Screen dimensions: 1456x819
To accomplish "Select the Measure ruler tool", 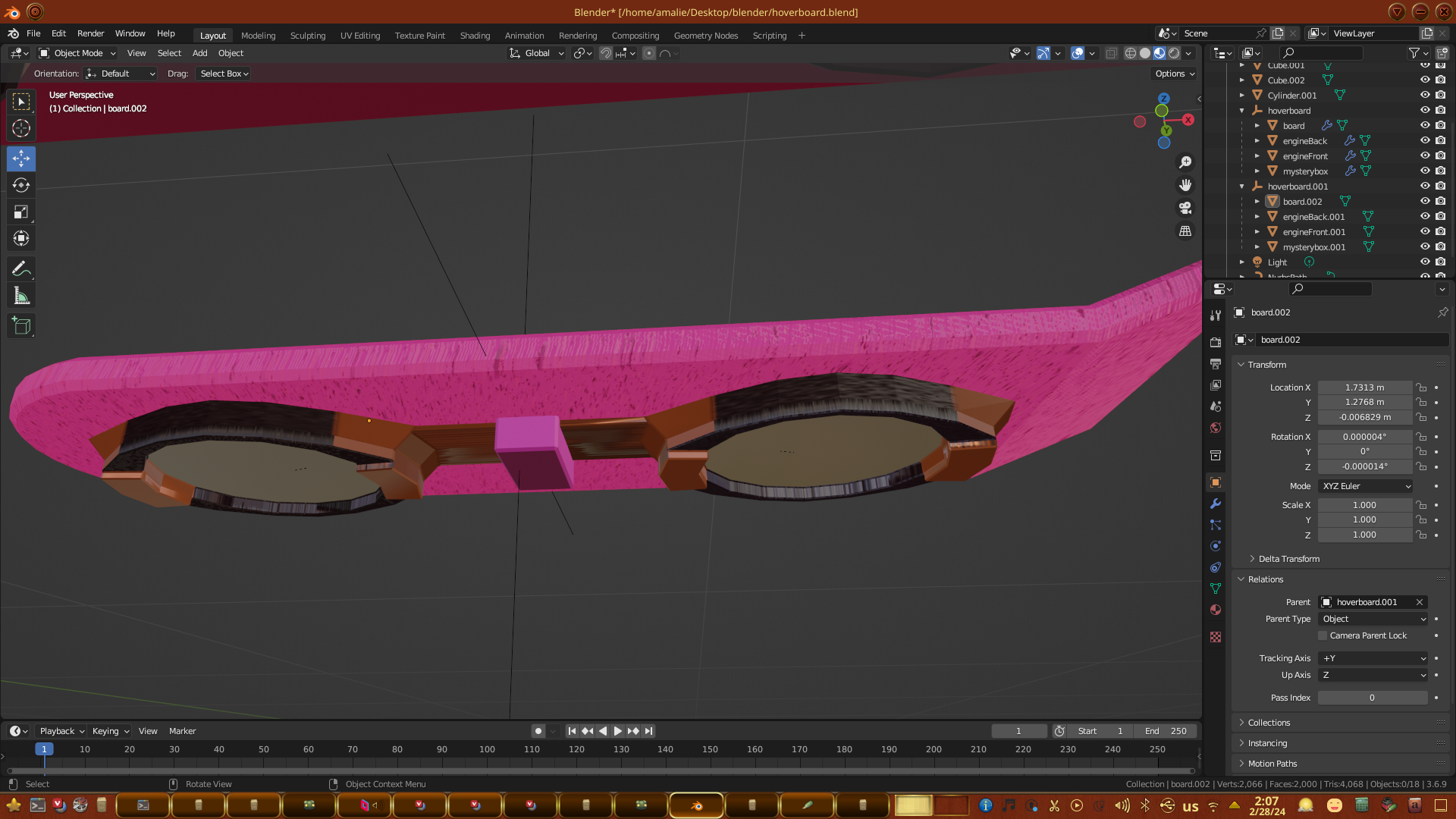I will tap(21, 297).
